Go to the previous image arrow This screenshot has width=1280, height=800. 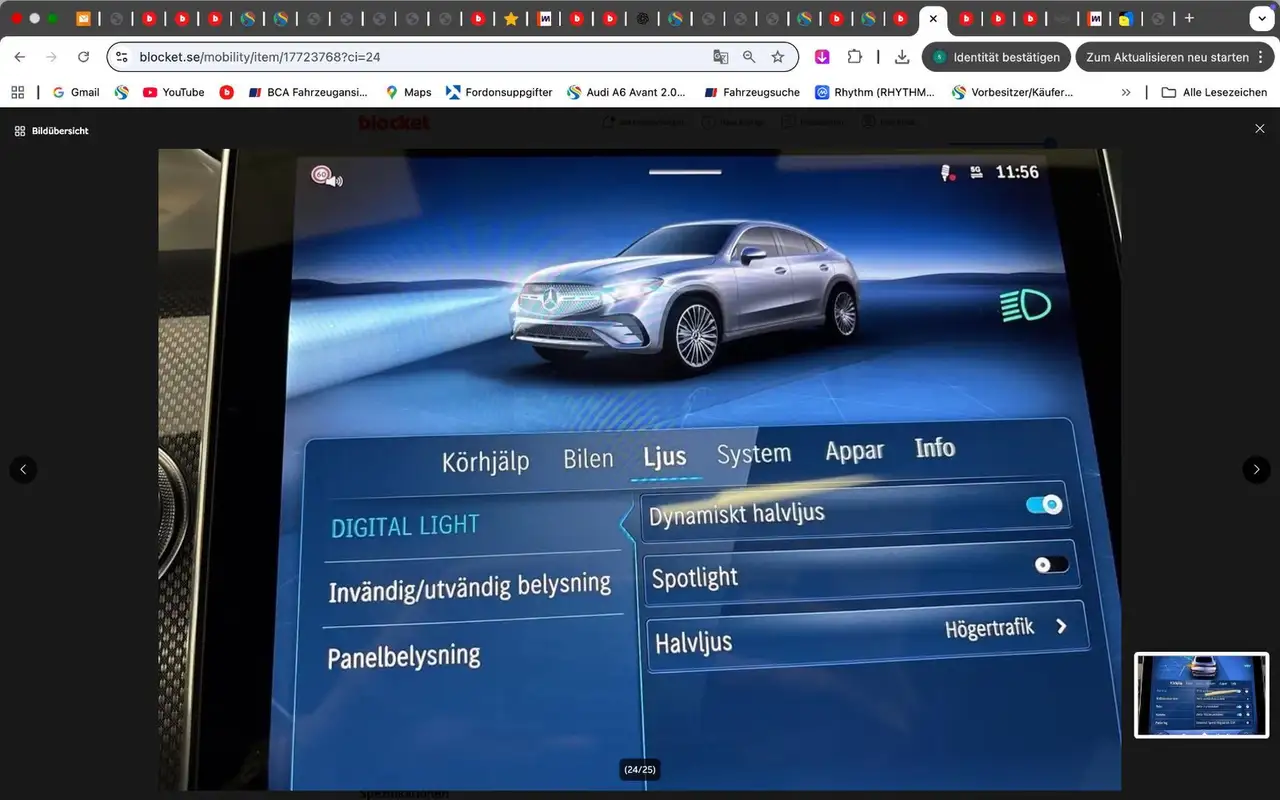point(23,469)
